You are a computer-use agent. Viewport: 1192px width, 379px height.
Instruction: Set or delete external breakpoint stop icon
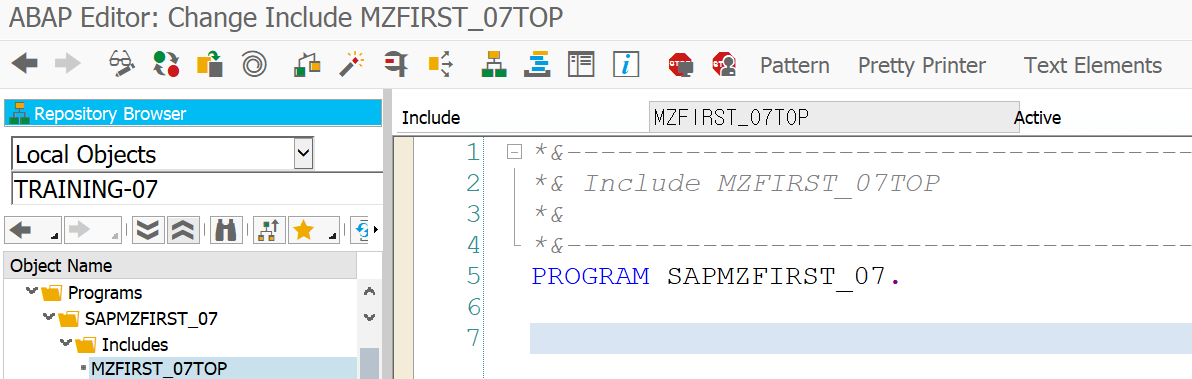[x=724, y=65]
